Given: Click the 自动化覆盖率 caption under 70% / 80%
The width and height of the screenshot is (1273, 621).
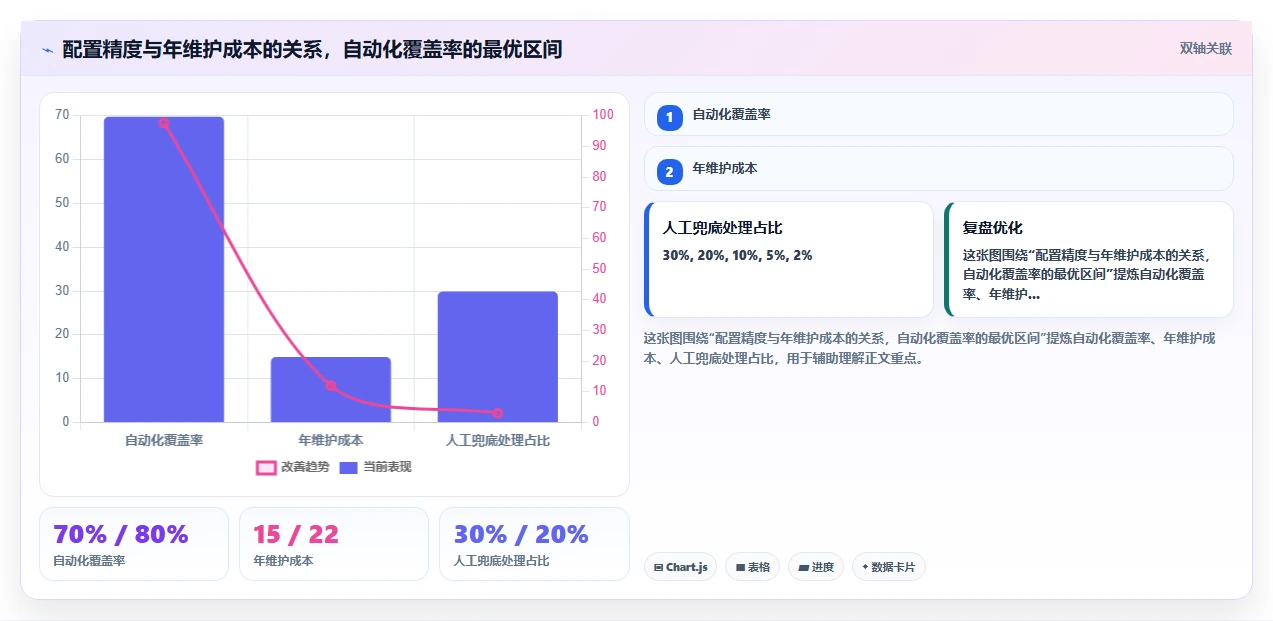Looking at the screenshot, I should [x=89, y=561].
